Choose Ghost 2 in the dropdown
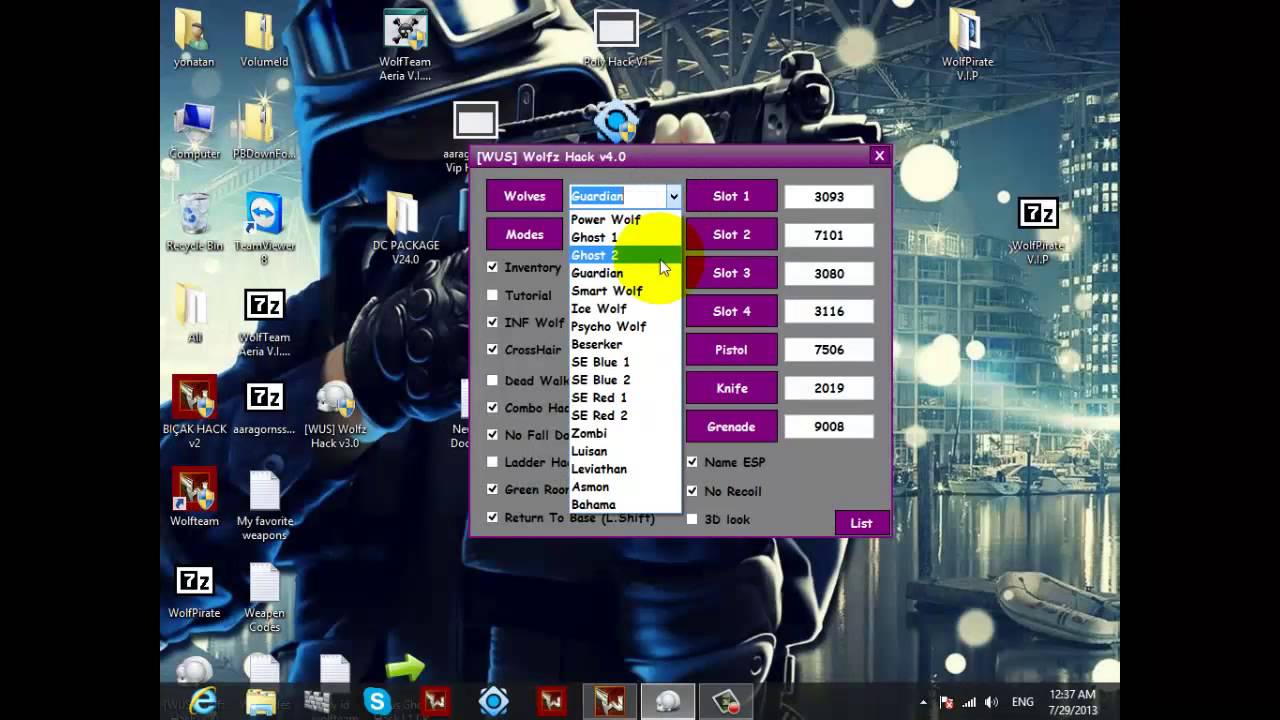1280x720 pixels. pyautogui.click(x=625, y=255)
